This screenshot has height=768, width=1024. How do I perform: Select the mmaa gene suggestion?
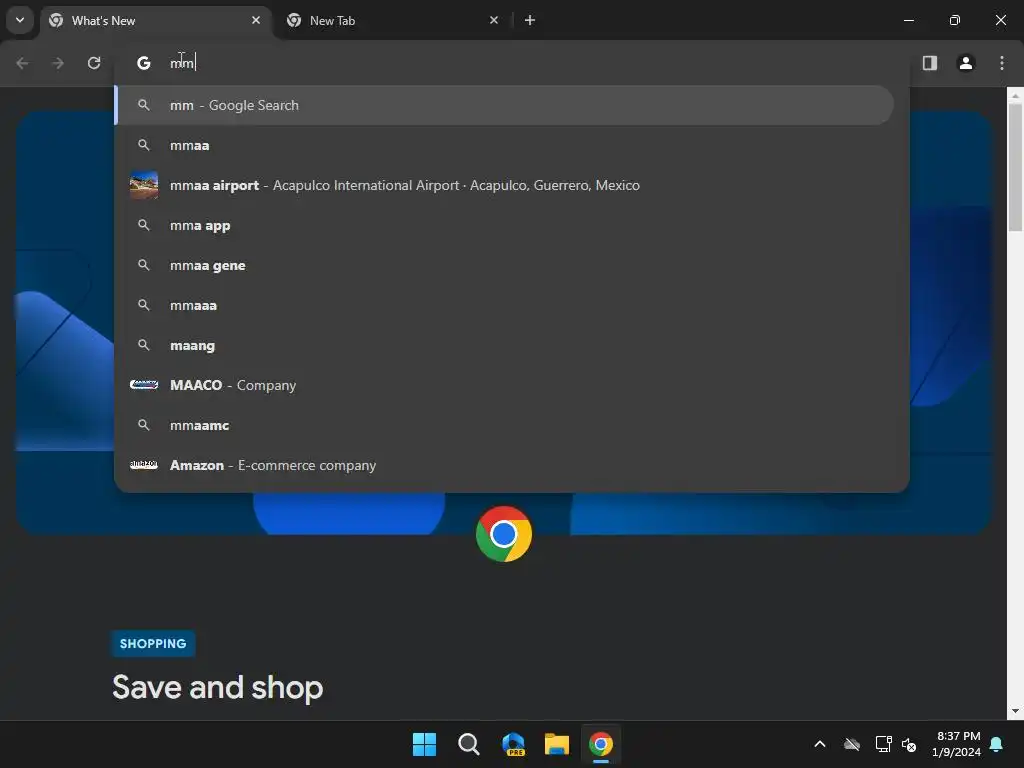504,265
